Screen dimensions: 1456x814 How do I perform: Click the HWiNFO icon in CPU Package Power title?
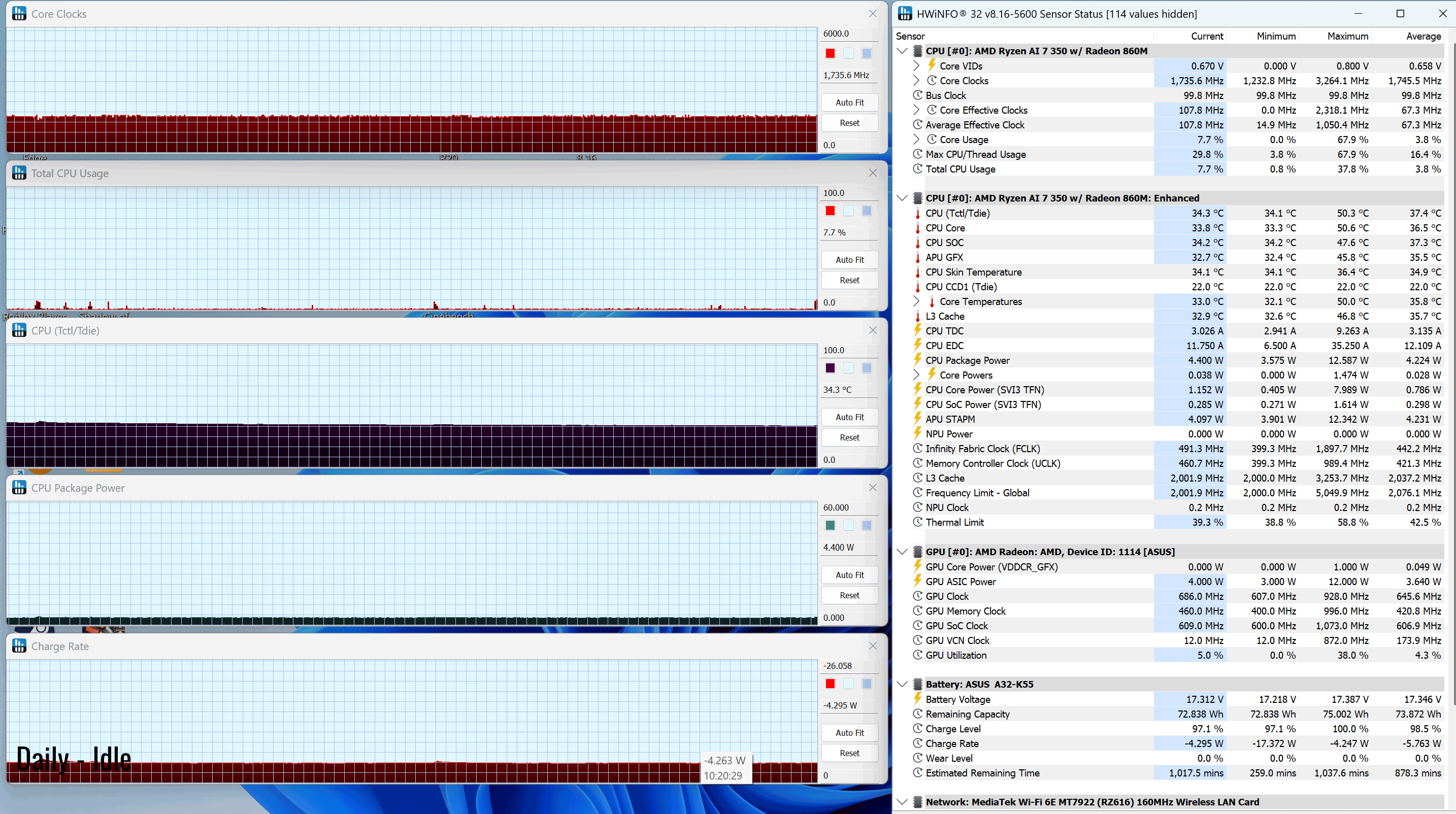click(x=19, y=488)
